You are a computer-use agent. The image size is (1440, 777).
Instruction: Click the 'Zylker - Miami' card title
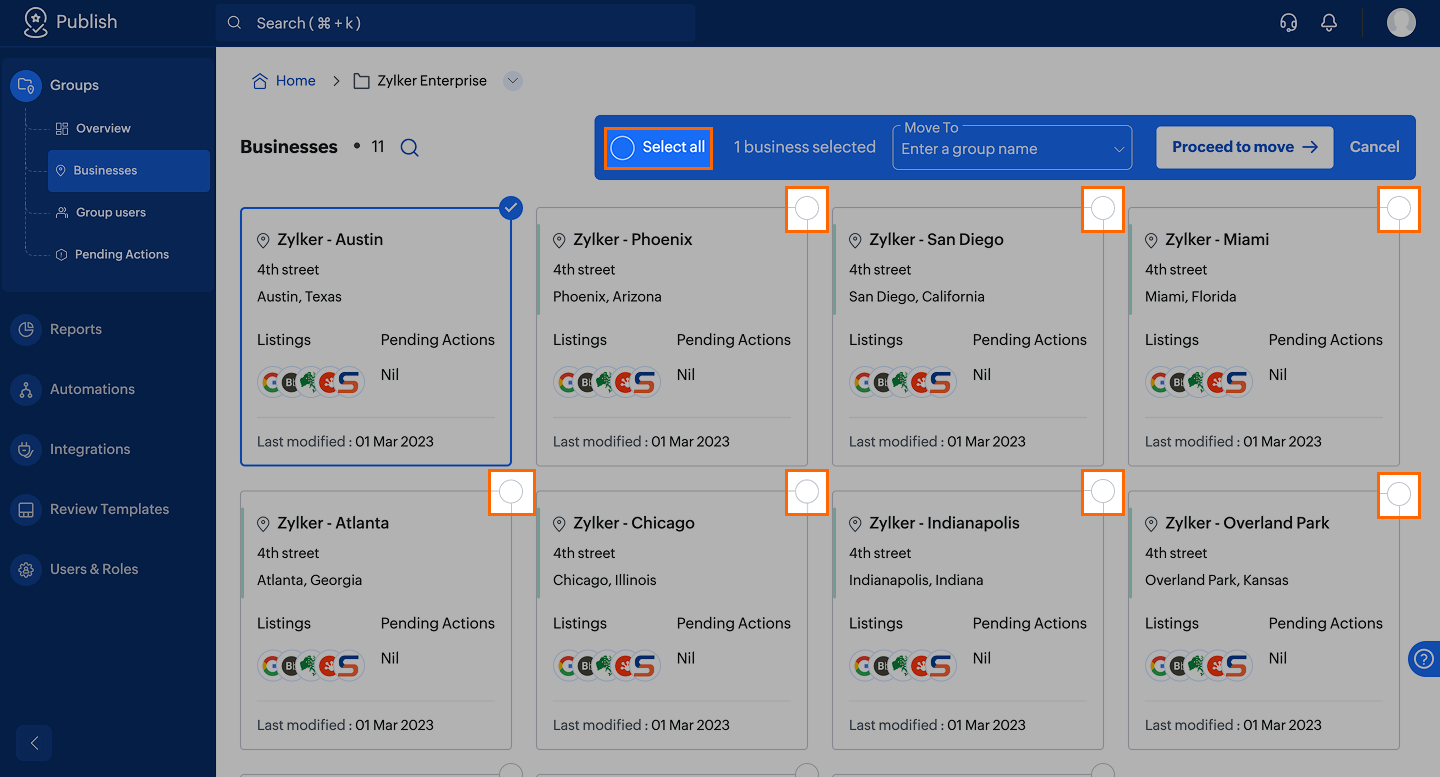pyautogui.click(x=1217, y=240)
